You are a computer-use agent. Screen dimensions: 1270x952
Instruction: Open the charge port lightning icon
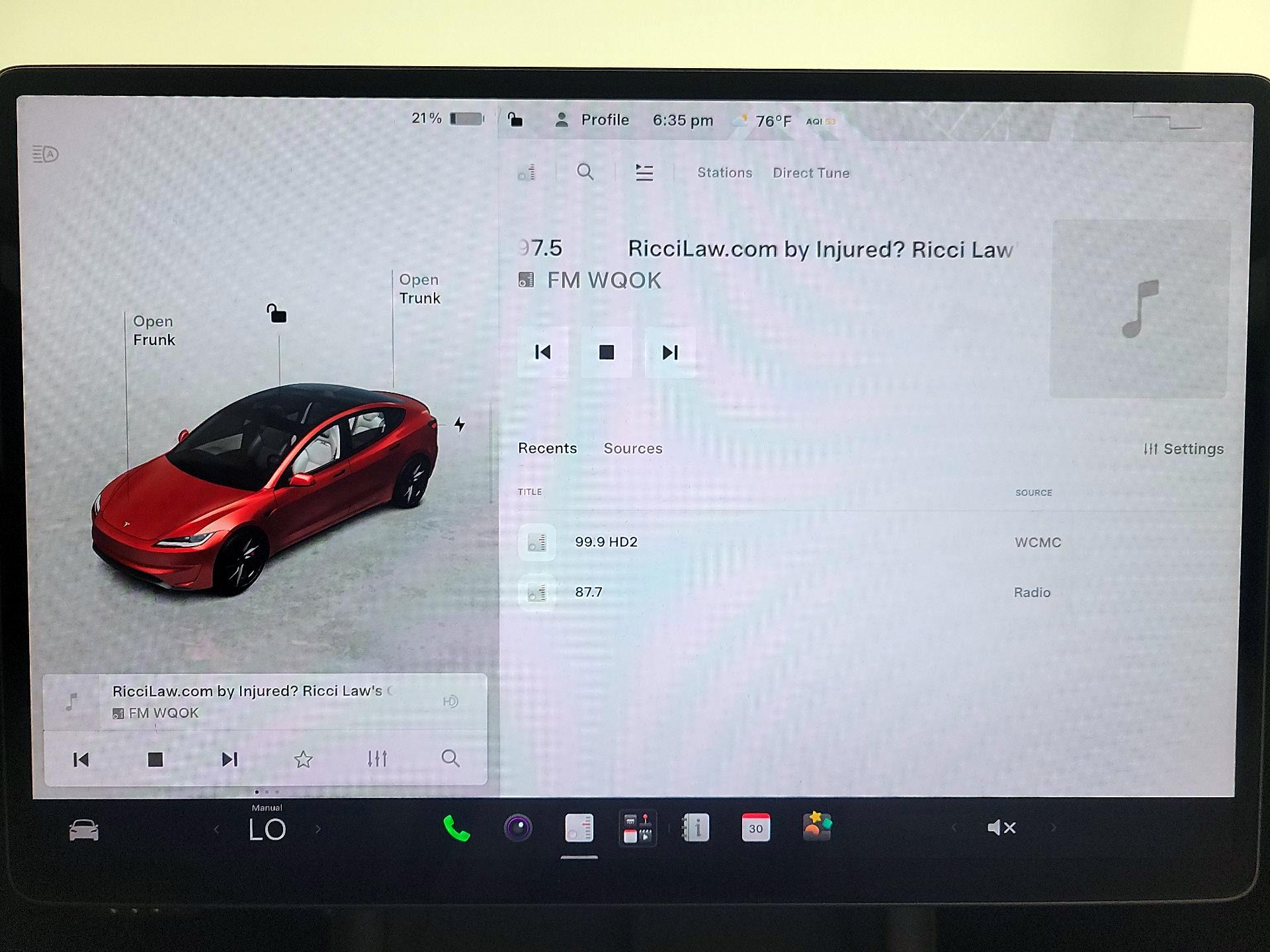click(x=460, y=424)
